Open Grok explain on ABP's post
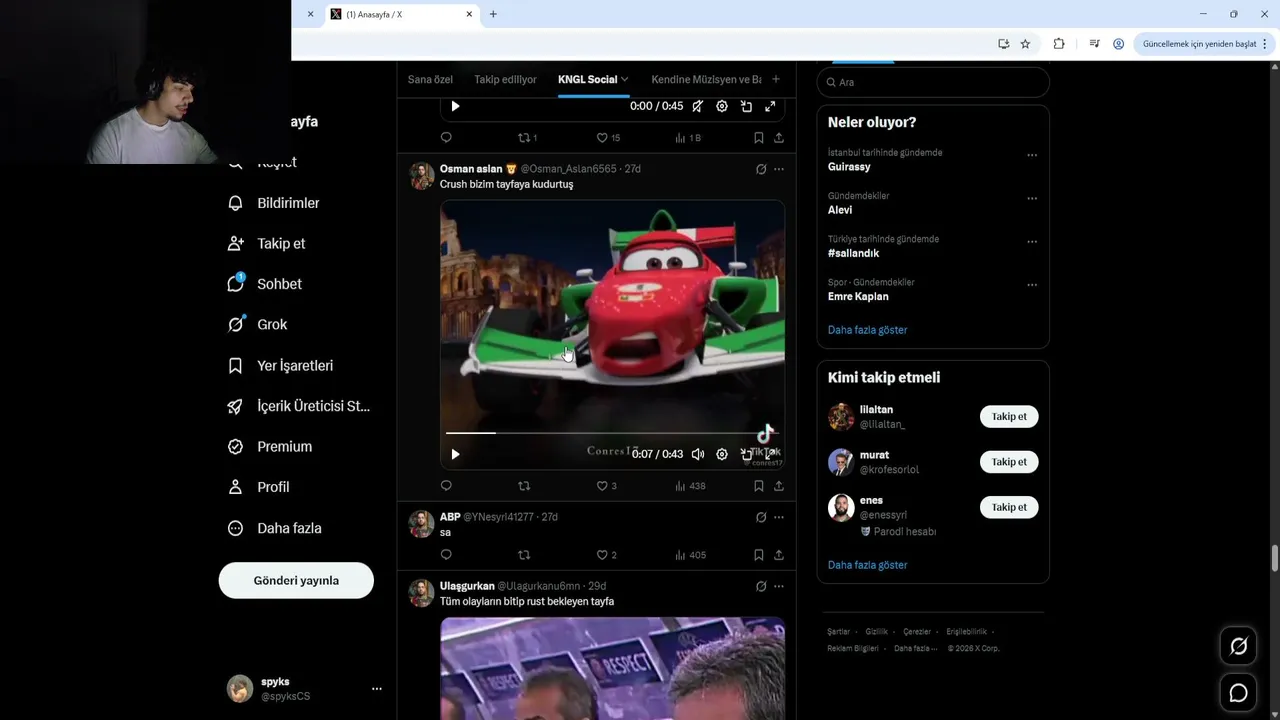Screen dimensions: 1280x720 click(761, 517)
